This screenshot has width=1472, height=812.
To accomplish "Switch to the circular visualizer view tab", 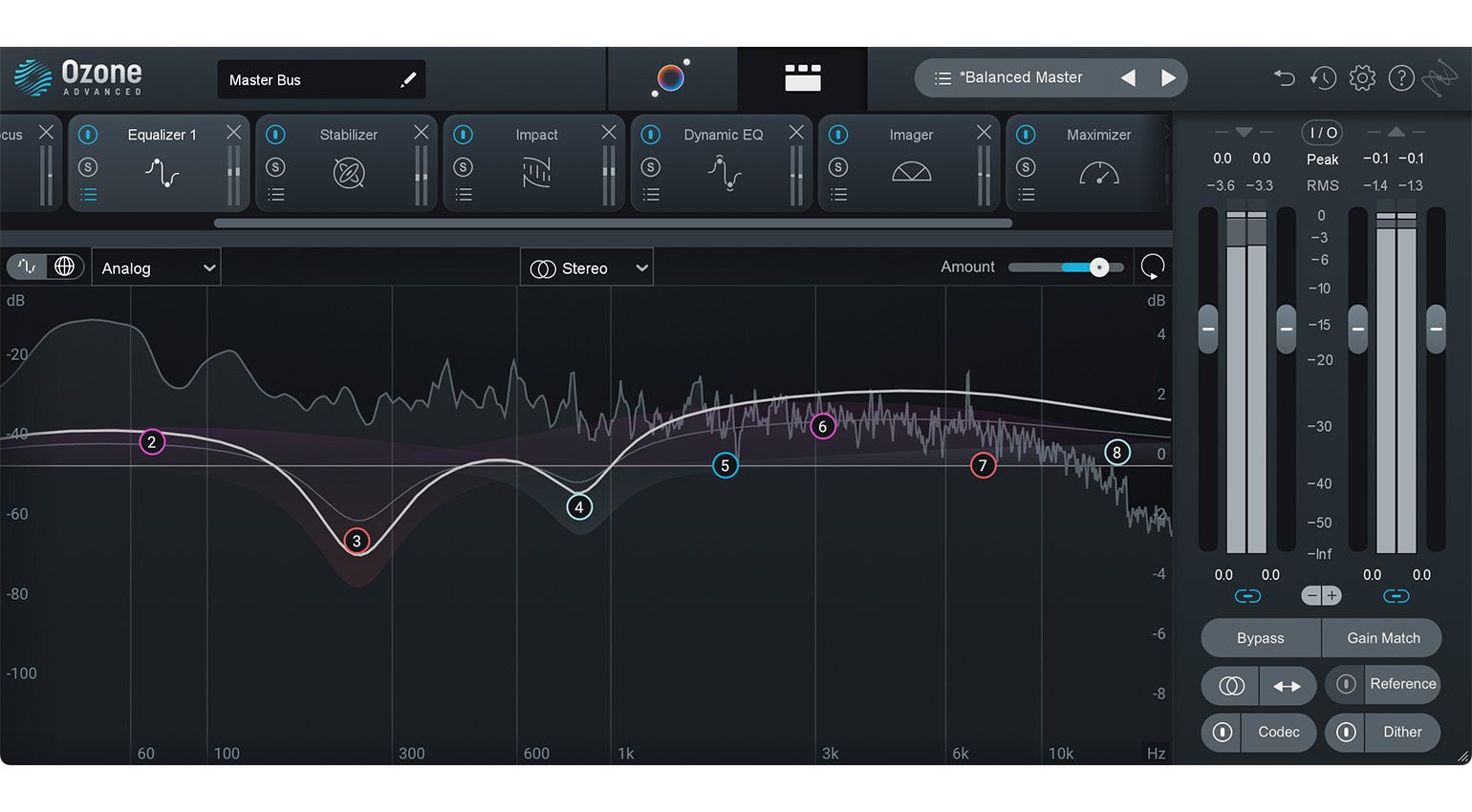I will point(671,77).
